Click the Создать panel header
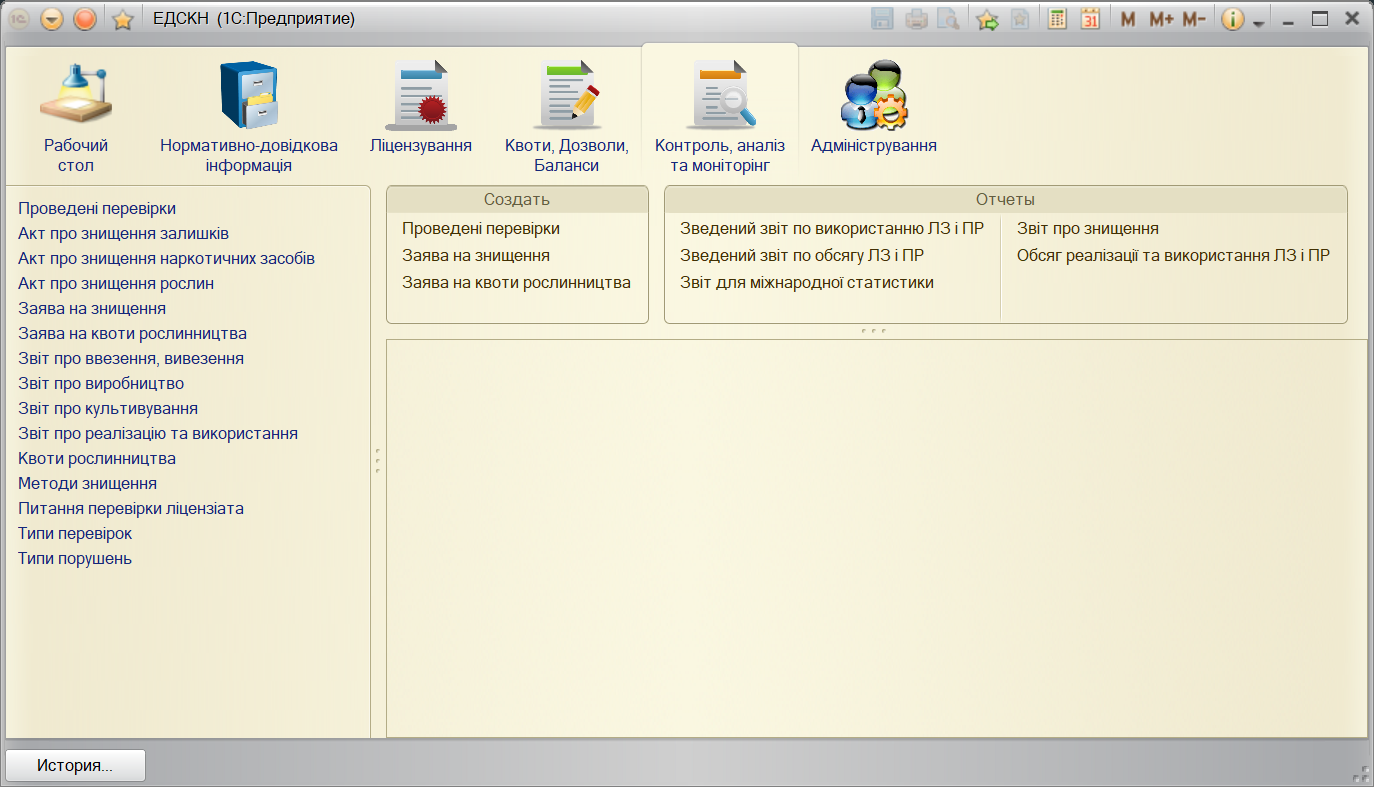Viewport: 1374px width, 787px height. tap(517, 200)
